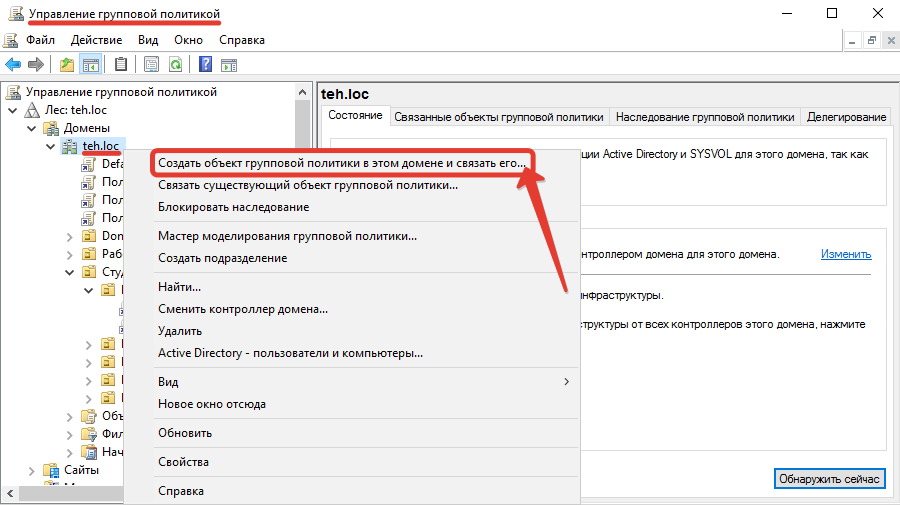Click the Изменить link

pos(846,254)
